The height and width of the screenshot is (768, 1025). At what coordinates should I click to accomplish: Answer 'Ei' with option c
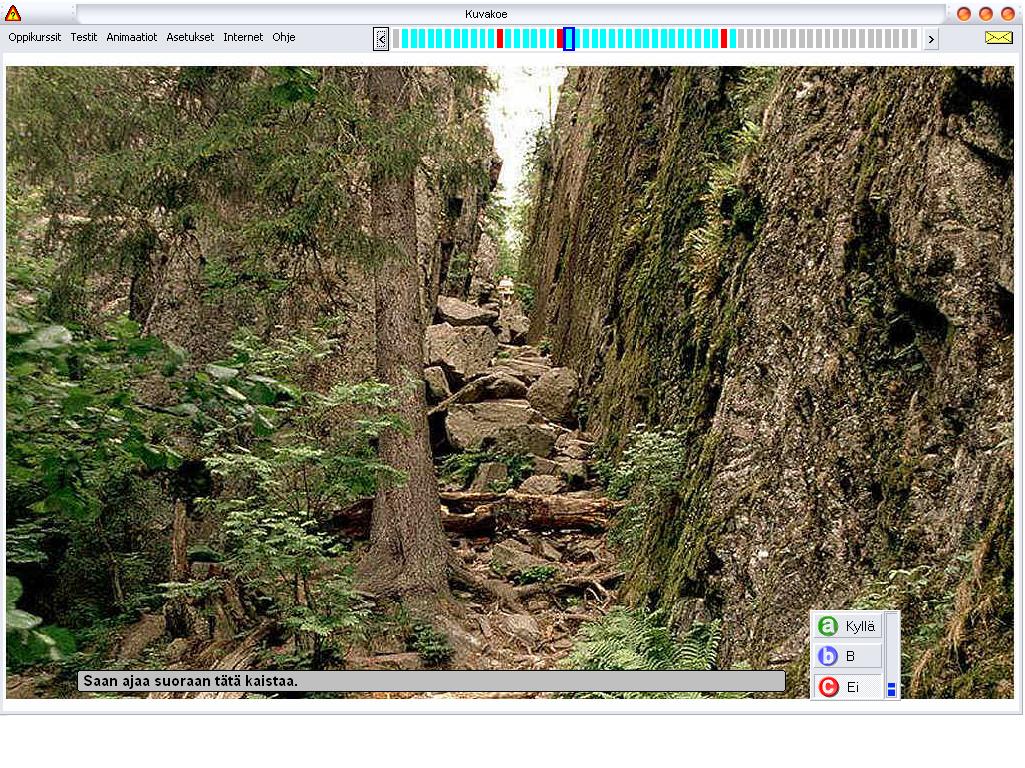click(847, 687)
